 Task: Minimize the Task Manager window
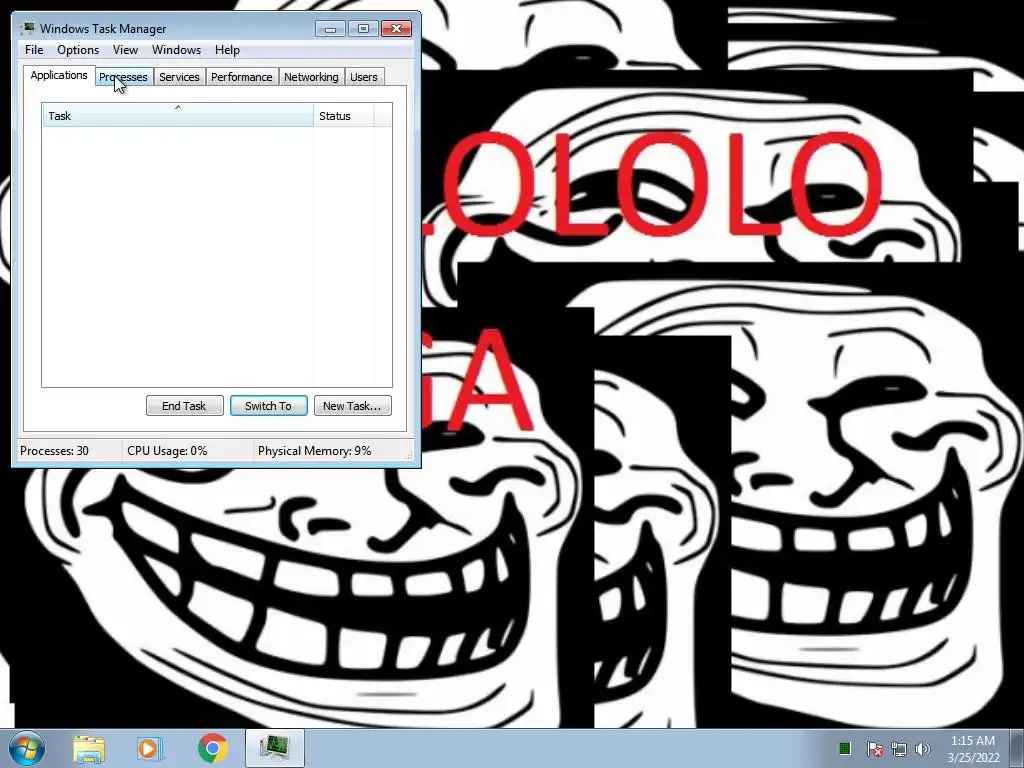click(330, 28)
